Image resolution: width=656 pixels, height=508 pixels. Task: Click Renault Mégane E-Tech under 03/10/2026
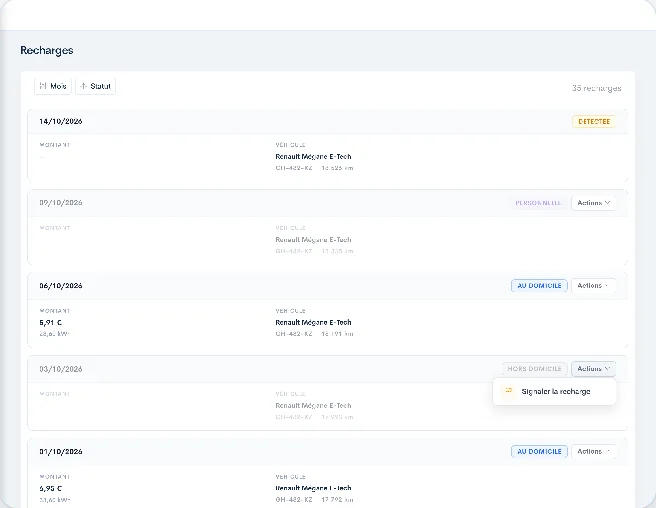click(313, 405)
